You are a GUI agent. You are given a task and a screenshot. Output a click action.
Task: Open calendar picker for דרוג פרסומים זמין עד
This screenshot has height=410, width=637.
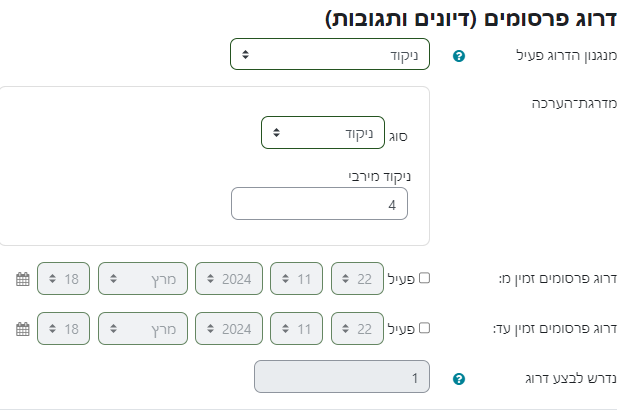pyautogui.click(x=23, y=327)
